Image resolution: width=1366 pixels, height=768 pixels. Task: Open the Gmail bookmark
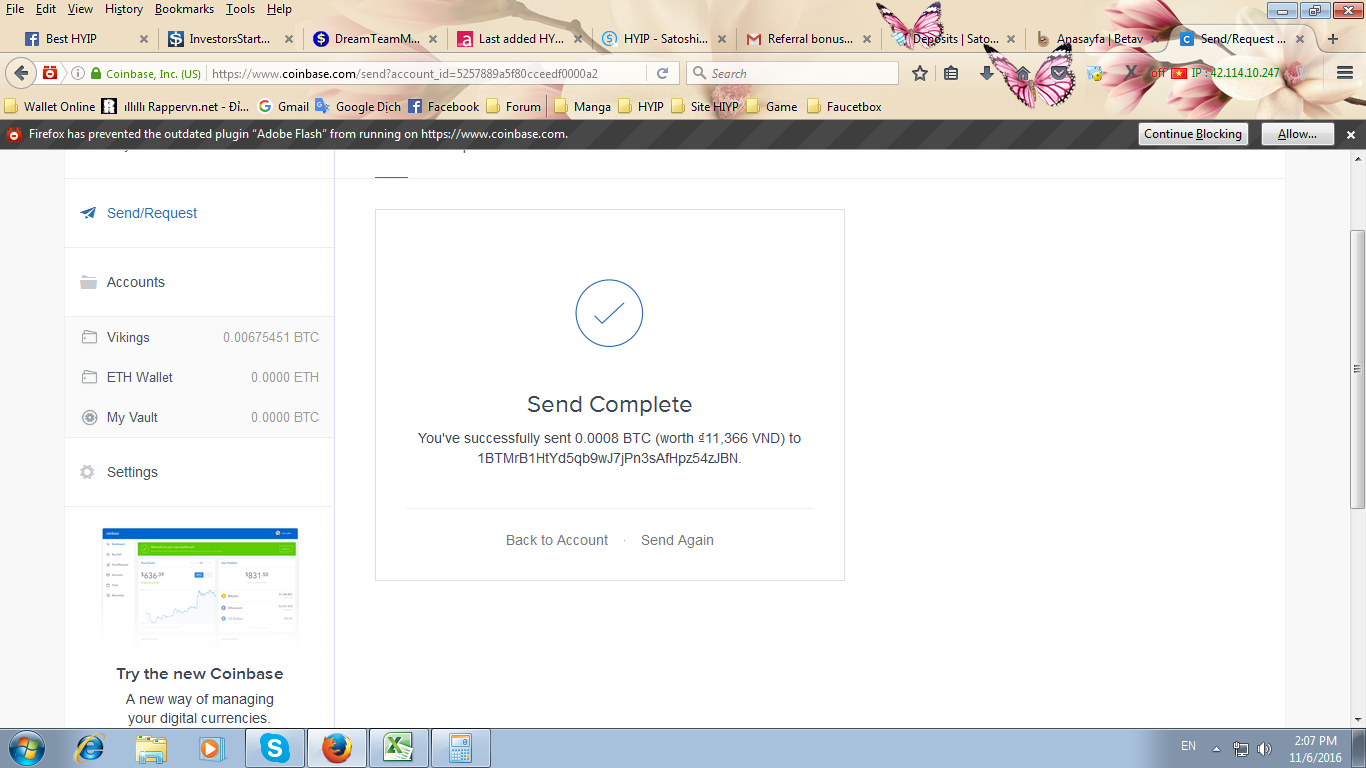coord(284,106)
